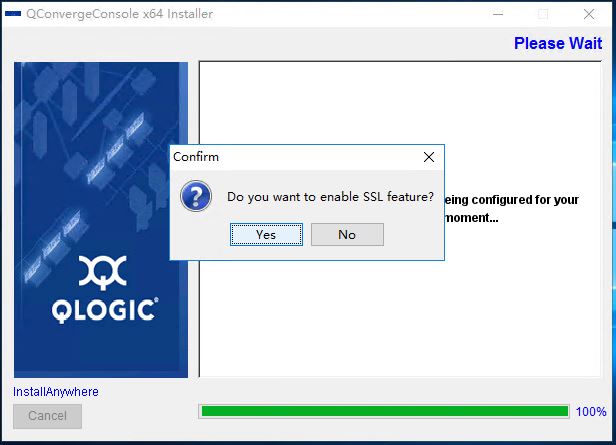Screen dimensions: 616x445
Task: Click the QConvergeConsole x64 Installer title
Action: 119,14
